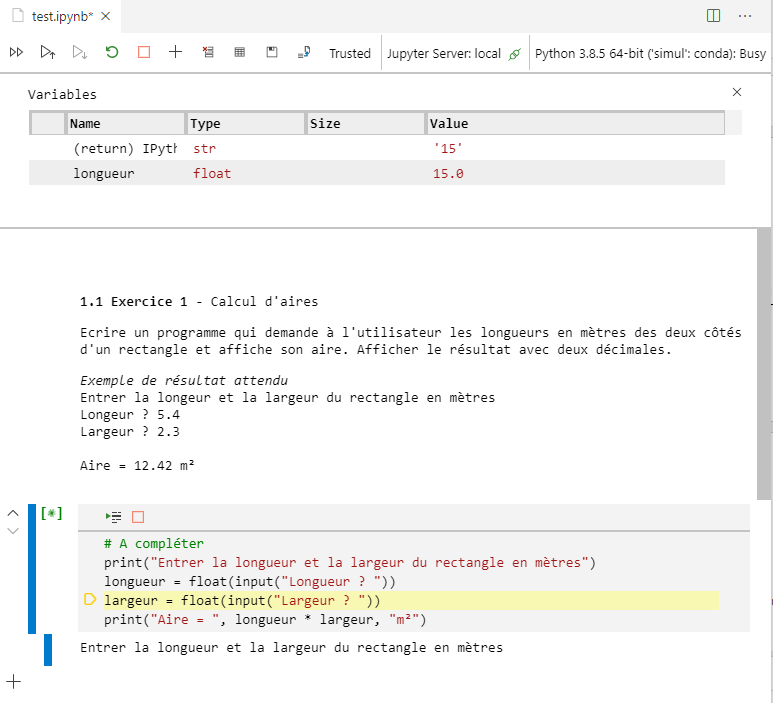Open the editor More Actions menu
The image size is (773, 703).
pyautogui.click(x=745, y=16)
